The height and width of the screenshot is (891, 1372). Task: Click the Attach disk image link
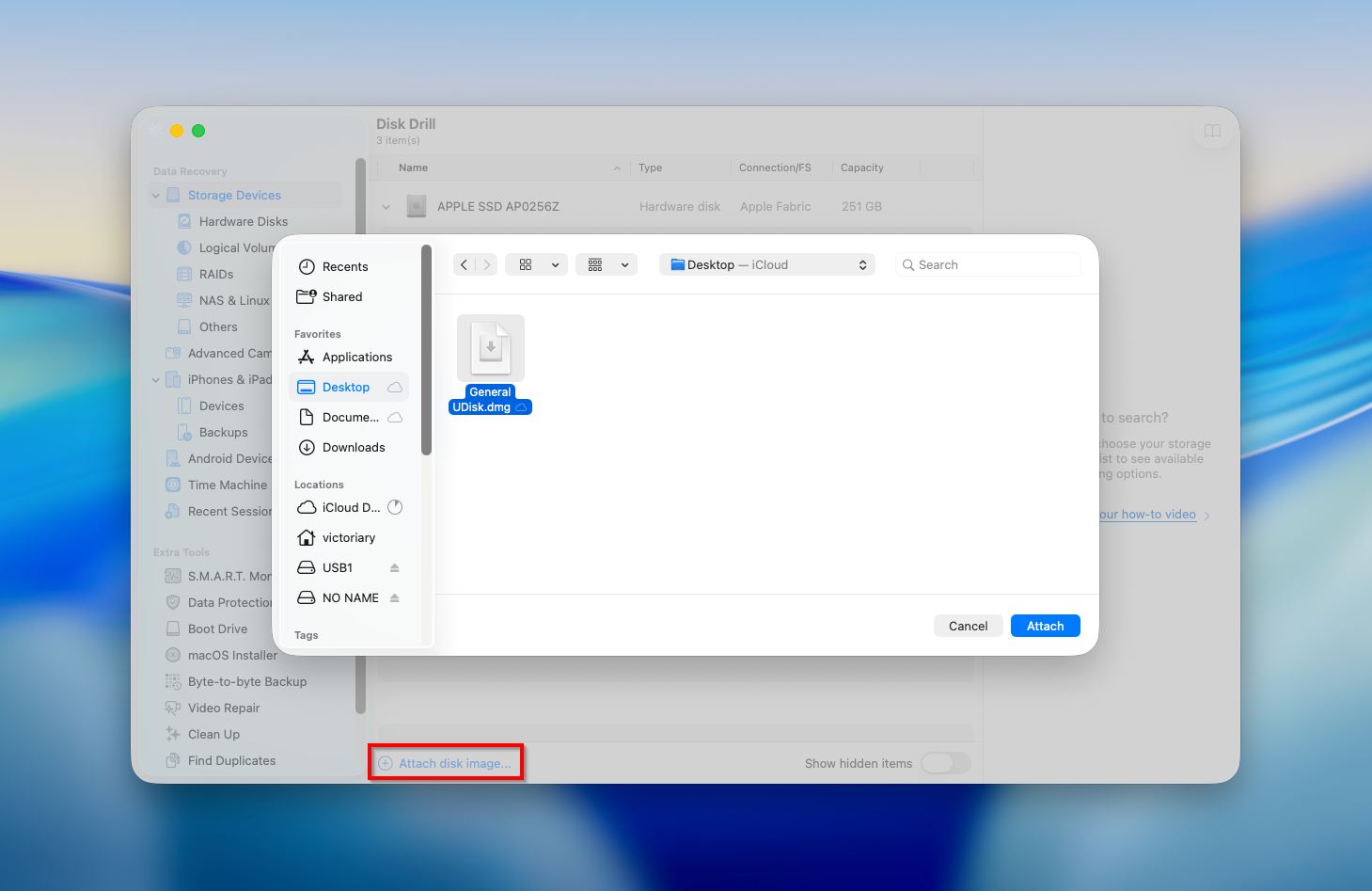(x=445, y=763)
